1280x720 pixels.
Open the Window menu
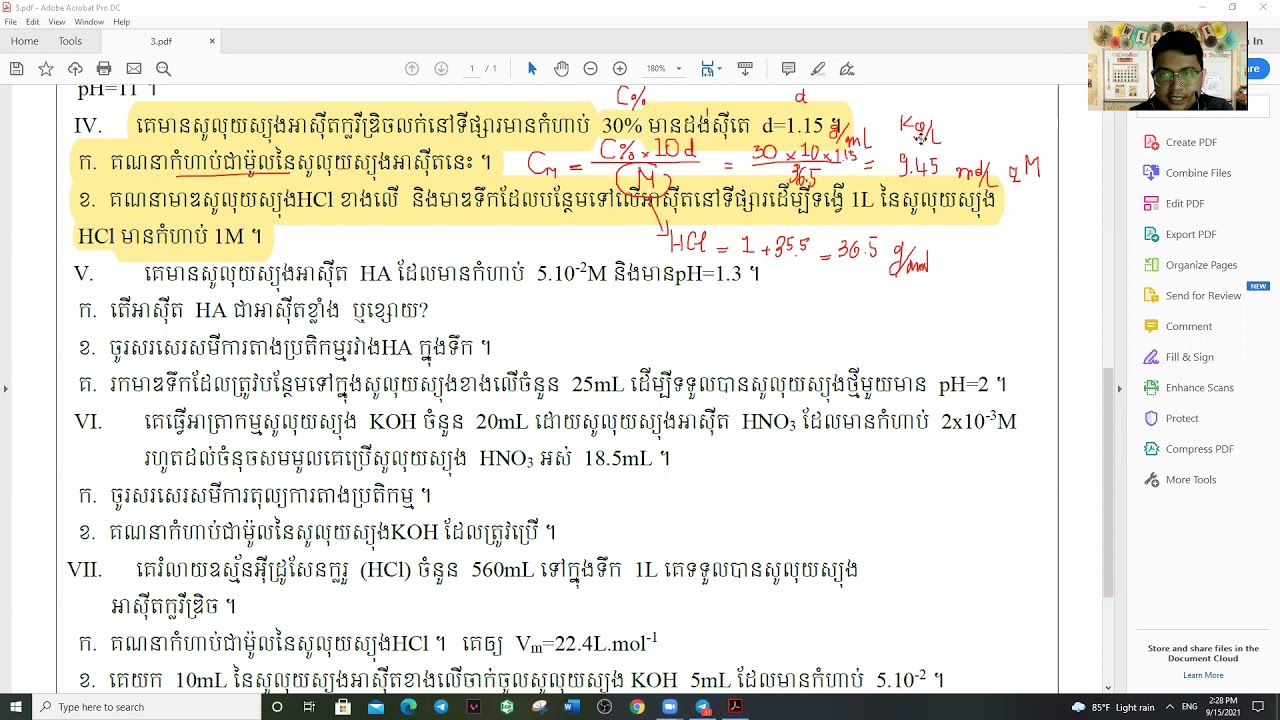coord(89,22)
